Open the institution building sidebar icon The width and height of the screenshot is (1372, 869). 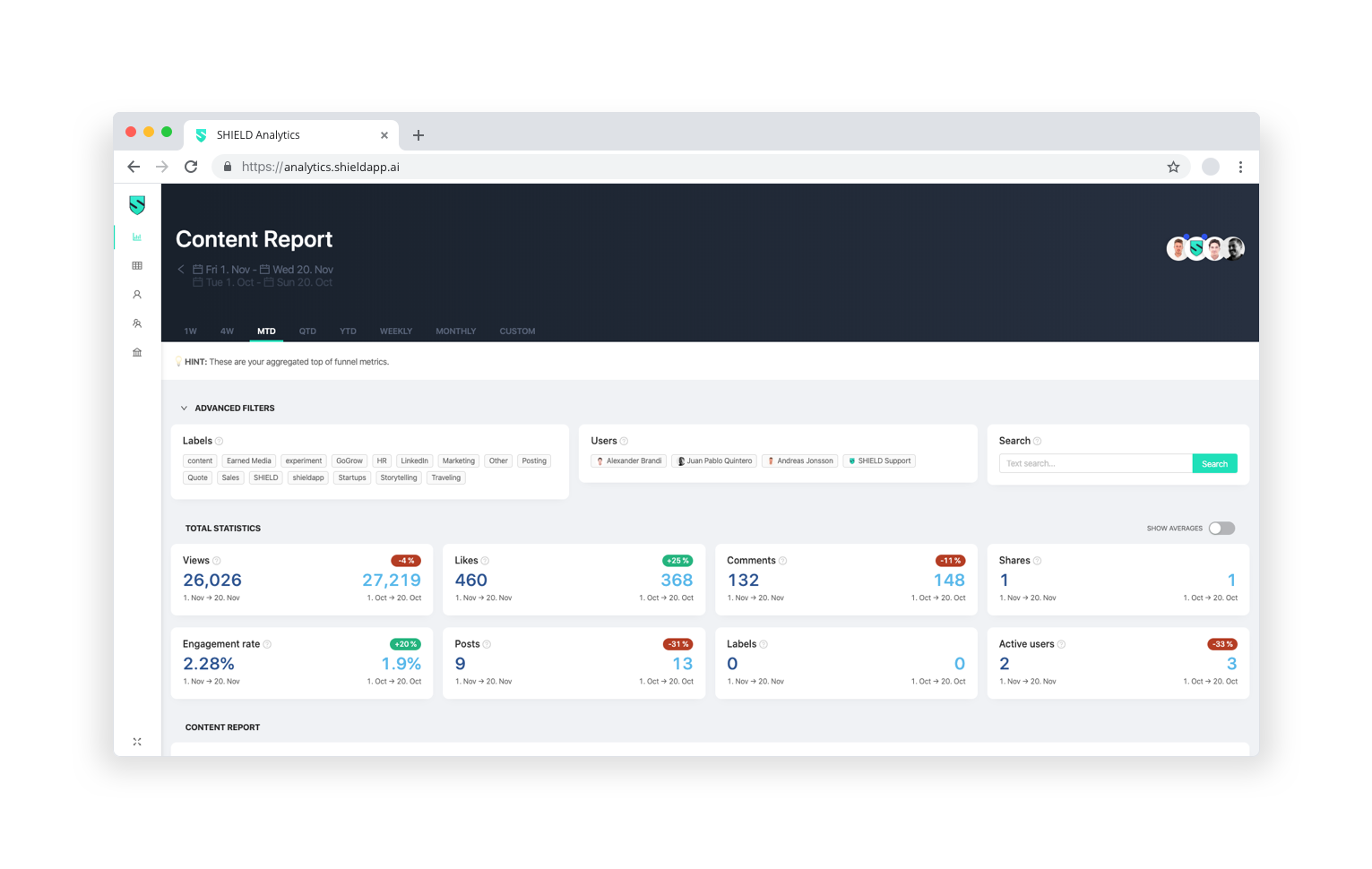click(137, 352)
